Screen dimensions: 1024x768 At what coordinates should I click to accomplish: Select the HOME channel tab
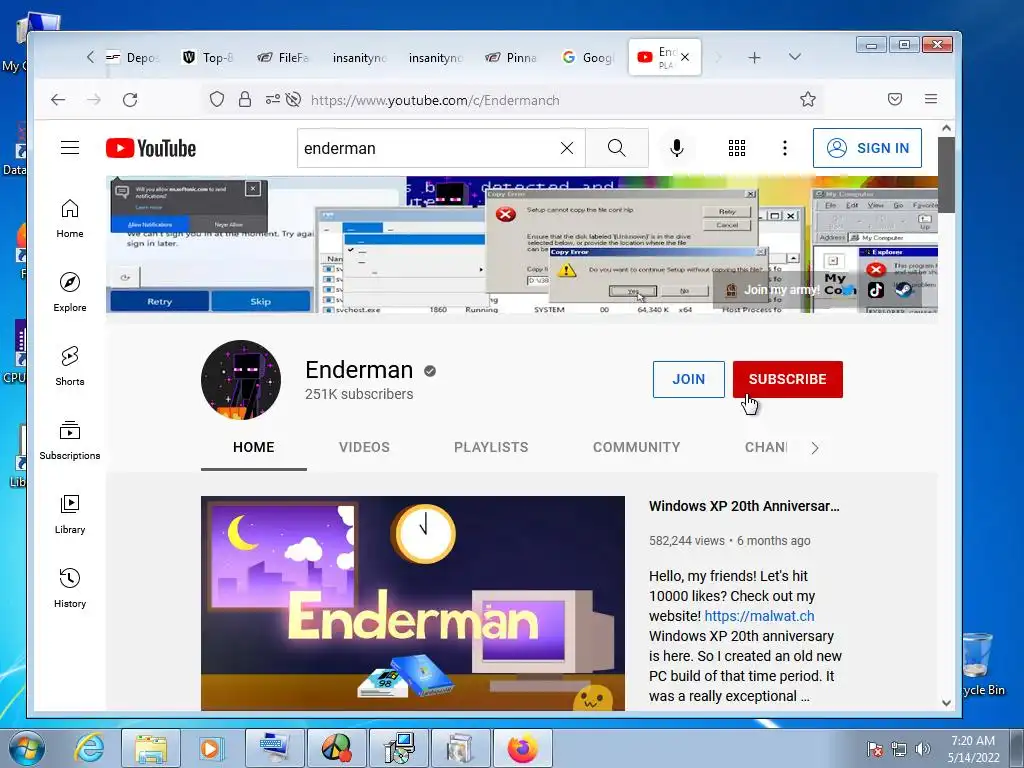pos(253,447)
